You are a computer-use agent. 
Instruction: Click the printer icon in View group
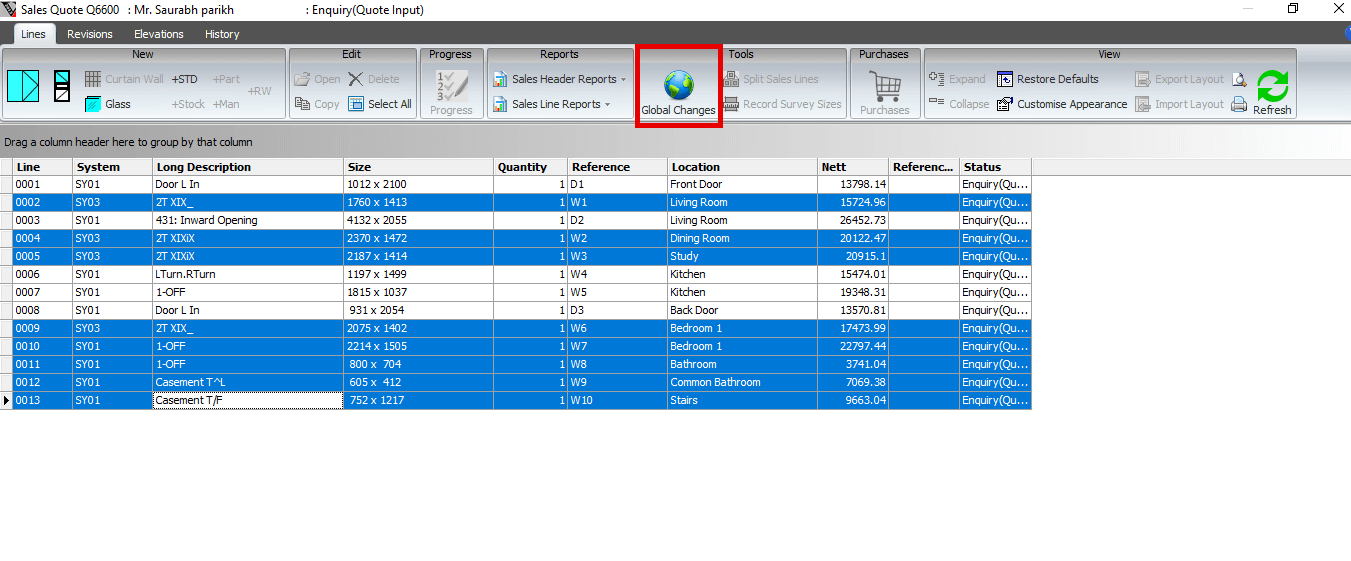coord(1239,104)
